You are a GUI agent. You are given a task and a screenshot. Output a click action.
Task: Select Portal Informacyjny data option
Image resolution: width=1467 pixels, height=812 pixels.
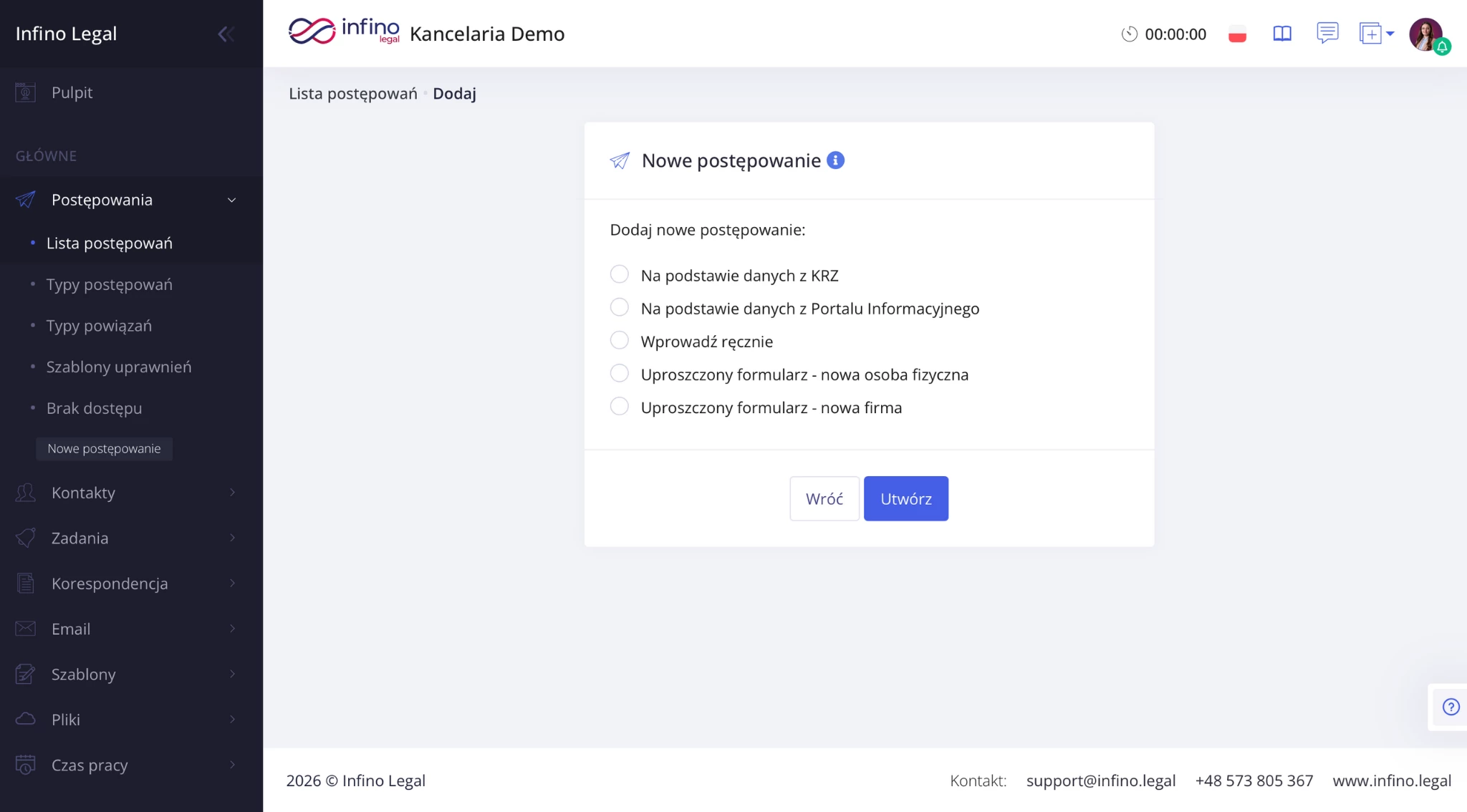pos(619,307)
